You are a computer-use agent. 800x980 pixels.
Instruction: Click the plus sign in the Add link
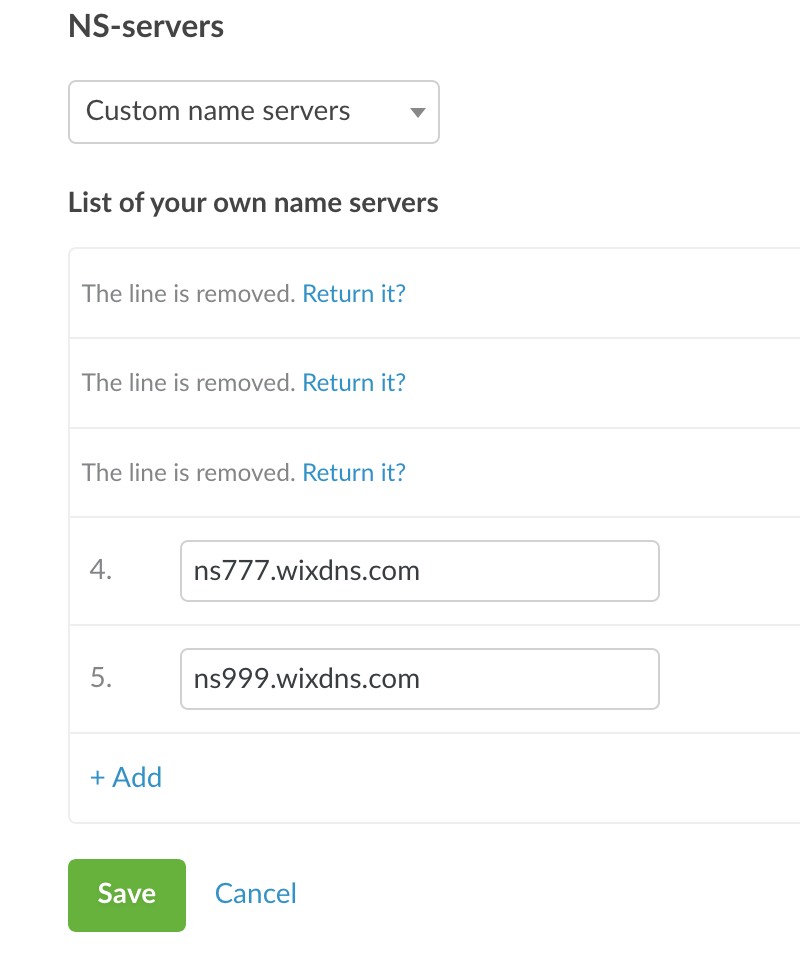(x=98, y=778)
